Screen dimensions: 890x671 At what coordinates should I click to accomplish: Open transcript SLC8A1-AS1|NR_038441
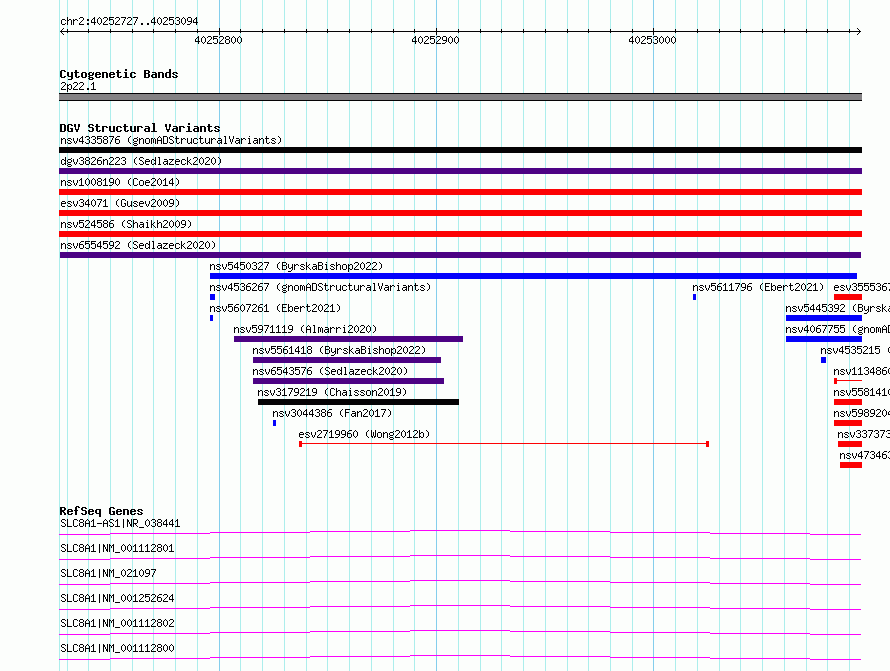(120, 523)
